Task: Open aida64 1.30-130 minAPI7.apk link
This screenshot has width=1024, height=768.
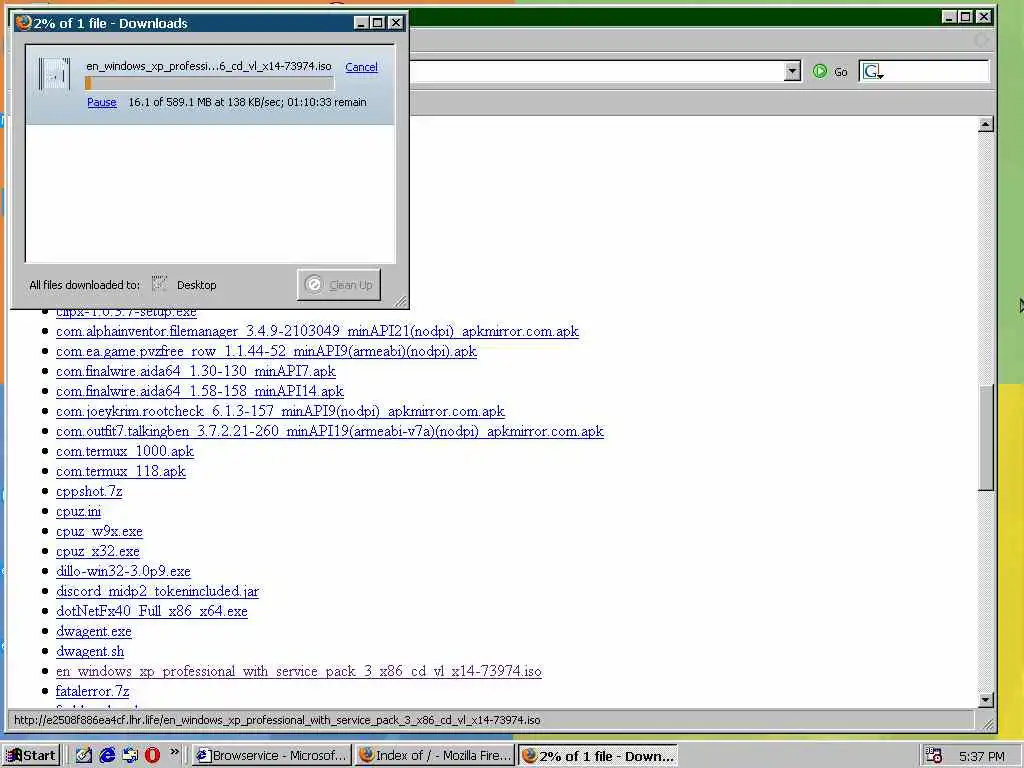Action: pyautogui.click(x=196, y=371)
